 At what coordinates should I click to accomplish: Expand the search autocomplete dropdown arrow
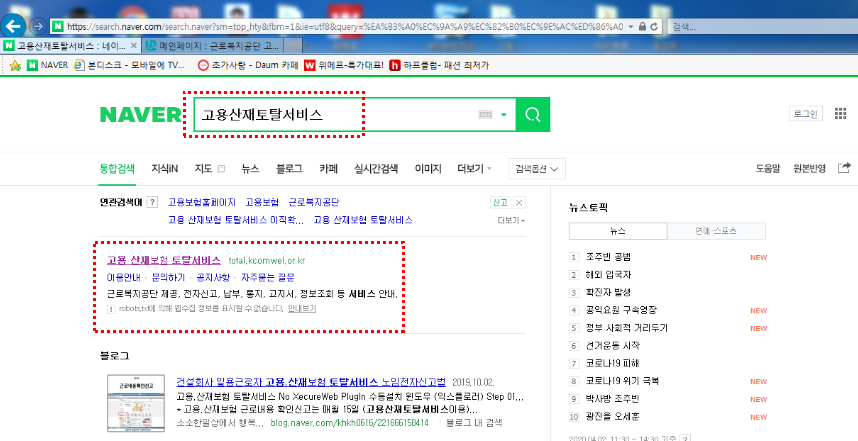(504, 115)
